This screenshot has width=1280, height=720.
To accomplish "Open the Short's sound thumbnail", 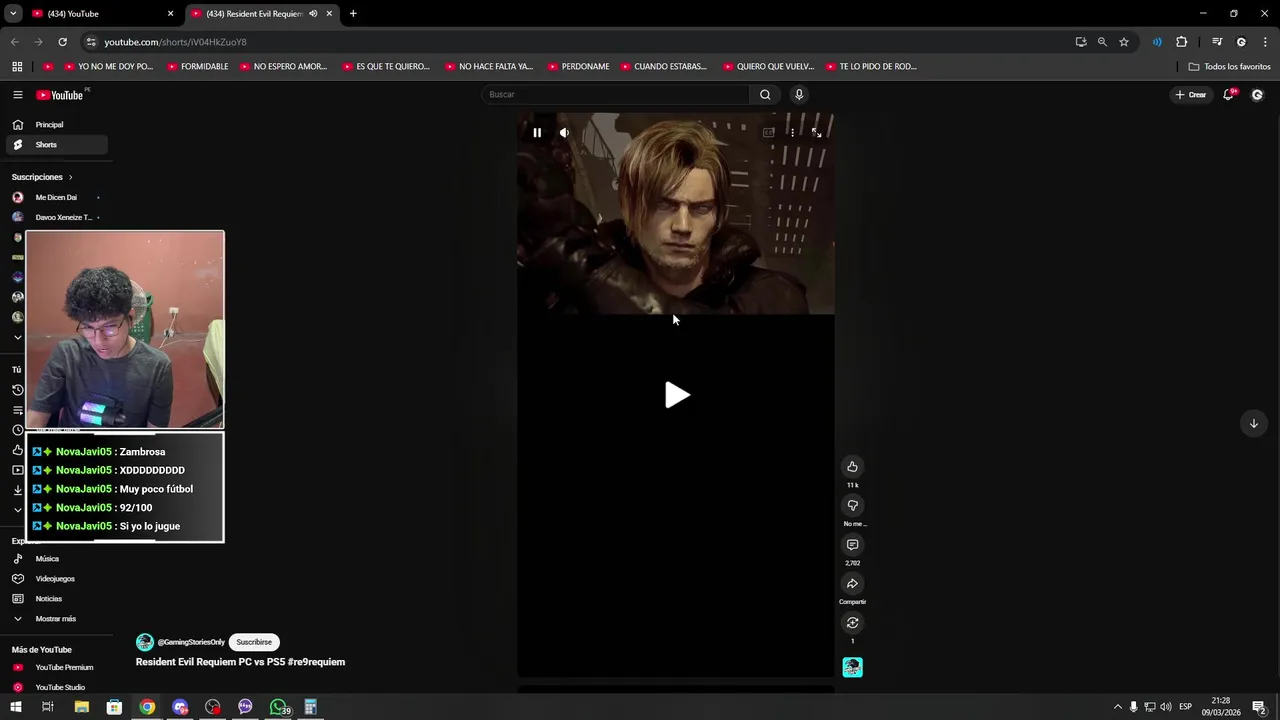I will (x=852, y=667).
